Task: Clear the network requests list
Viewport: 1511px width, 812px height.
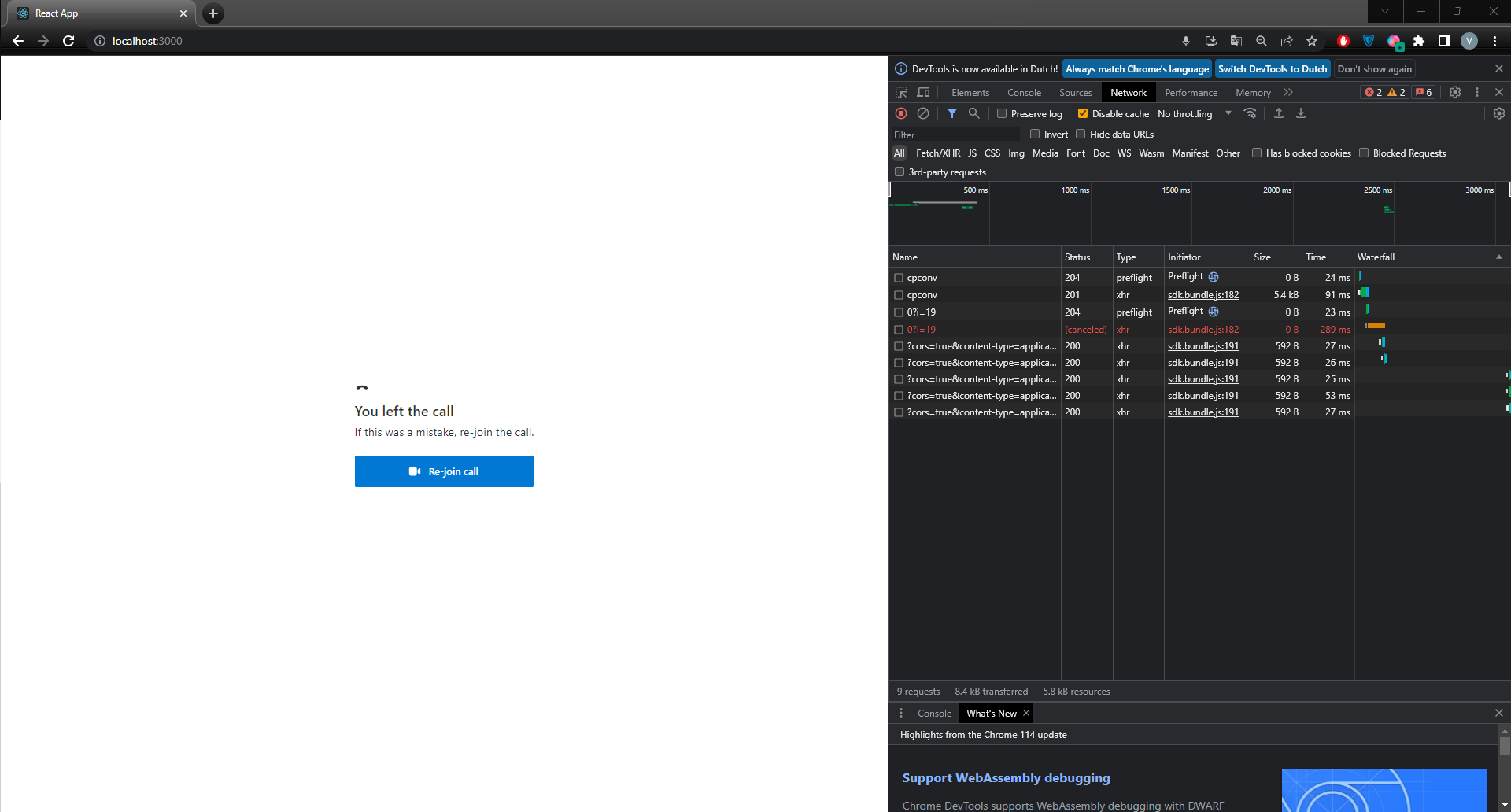Action: coord(923,113)
